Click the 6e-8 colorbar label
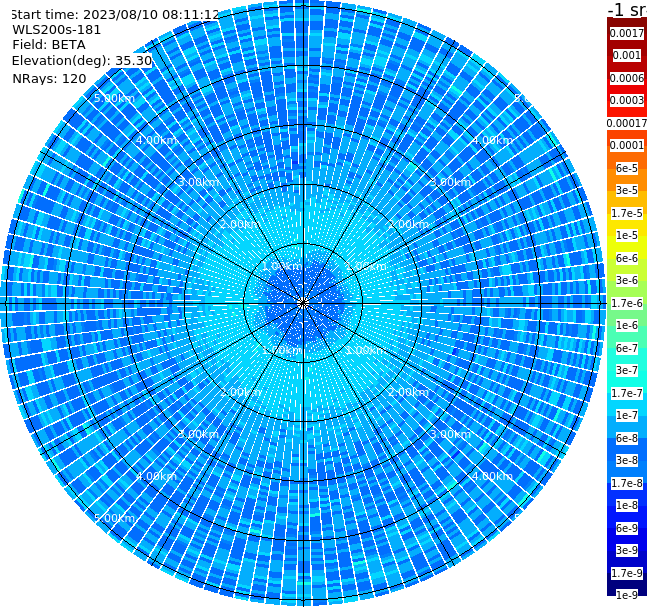Screen dimensions: 647x607 [x=627, y=438]
